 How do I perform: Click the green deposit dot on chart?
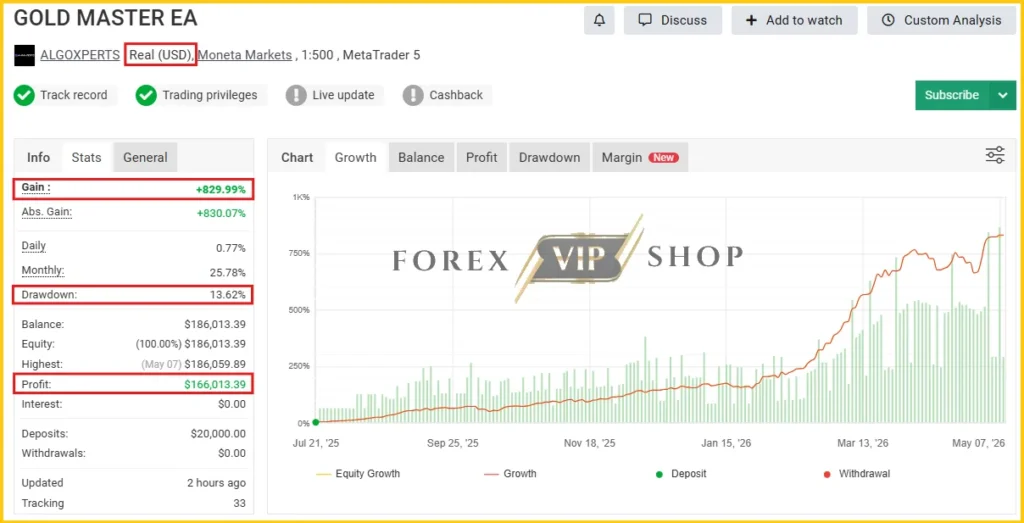(315, 422)
